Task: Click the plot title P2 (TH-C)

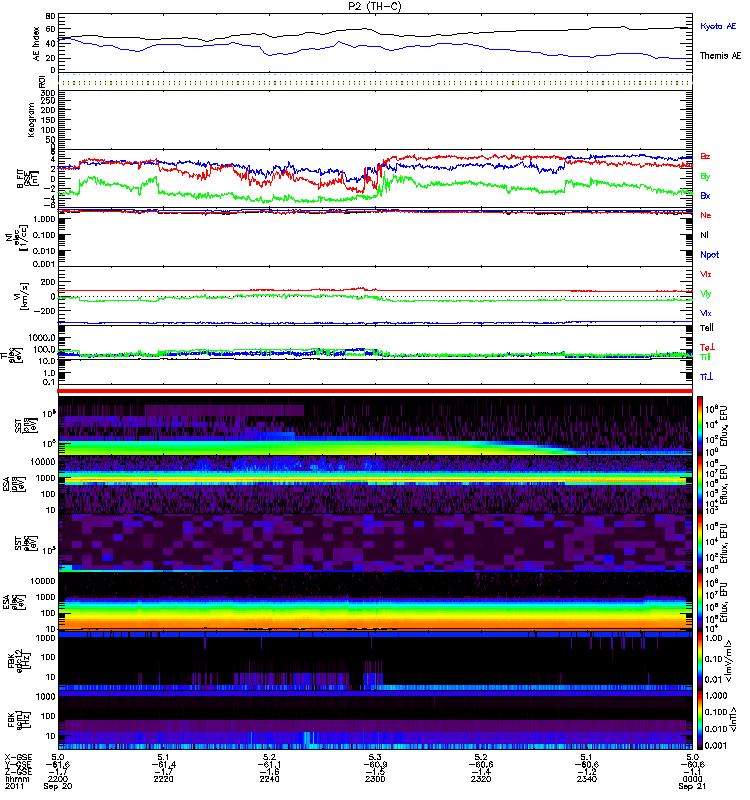Action: point(375,6)
